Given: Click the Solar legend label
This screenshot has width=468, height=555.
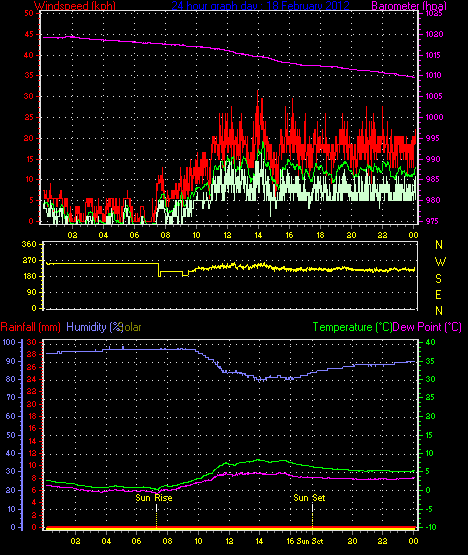Looking at the screenshot, I should click(x=130, y=327).
